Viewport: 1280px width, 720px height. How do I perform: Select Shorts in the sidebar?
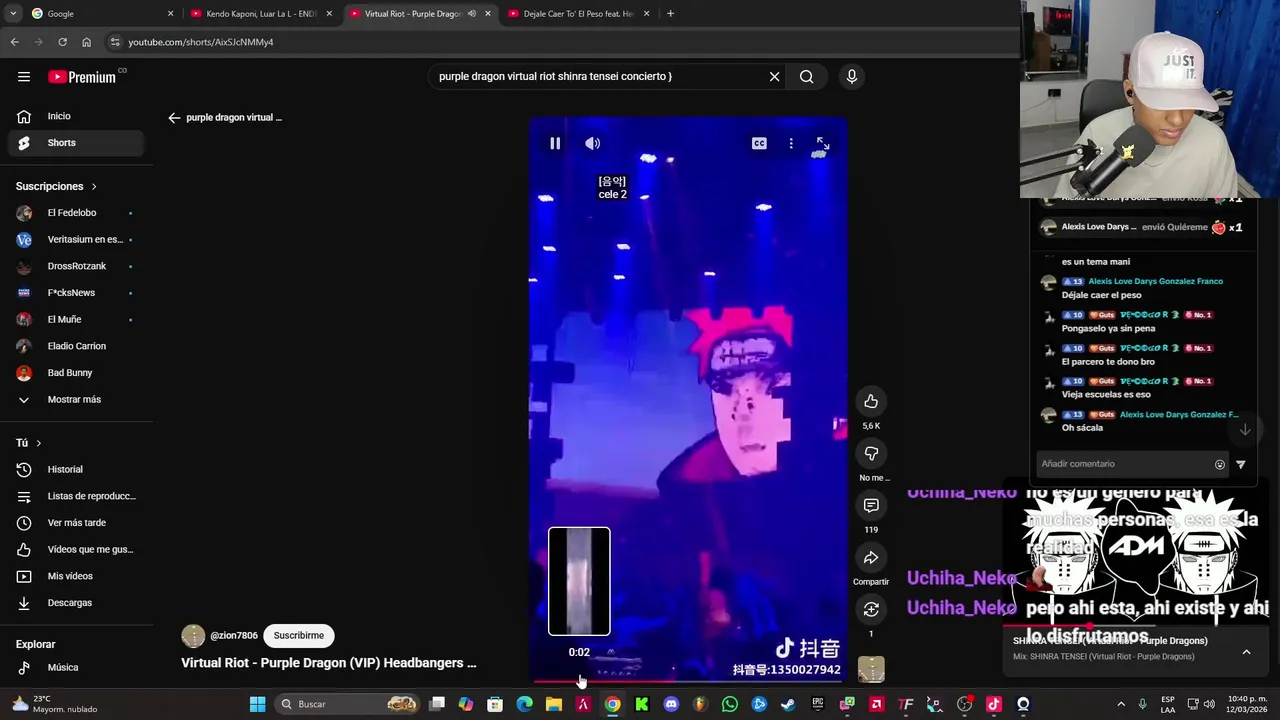pyautogui.click(x=76, y=143)
